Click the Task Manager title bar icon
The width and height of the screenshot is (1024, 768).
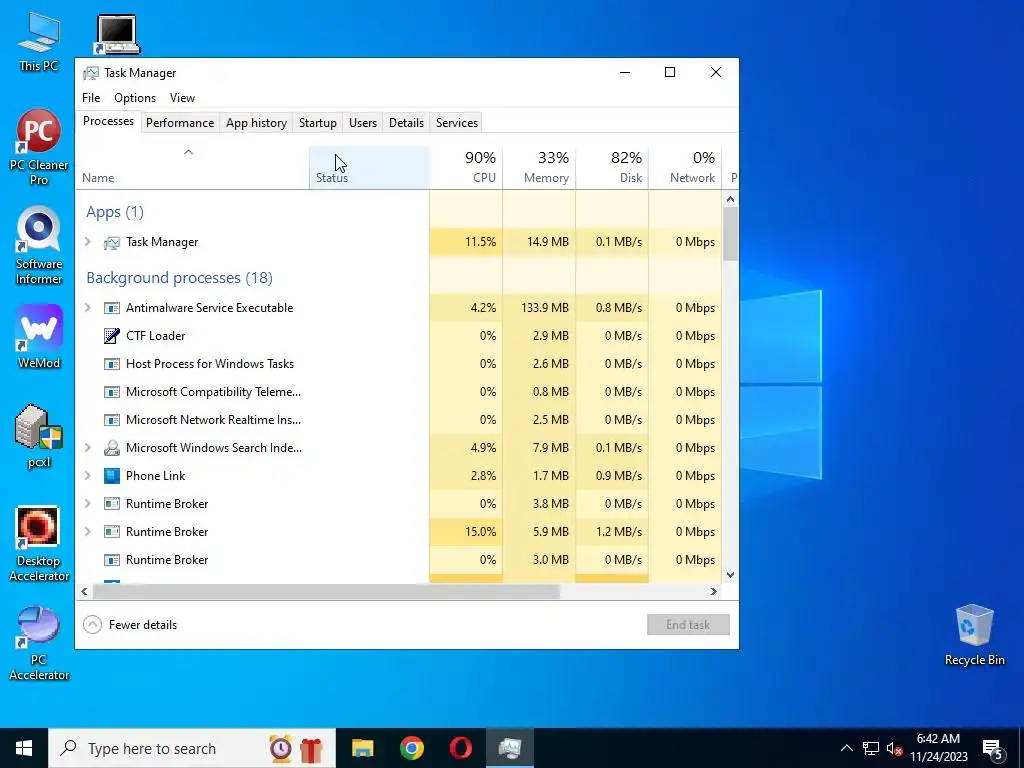coord(91,73)
